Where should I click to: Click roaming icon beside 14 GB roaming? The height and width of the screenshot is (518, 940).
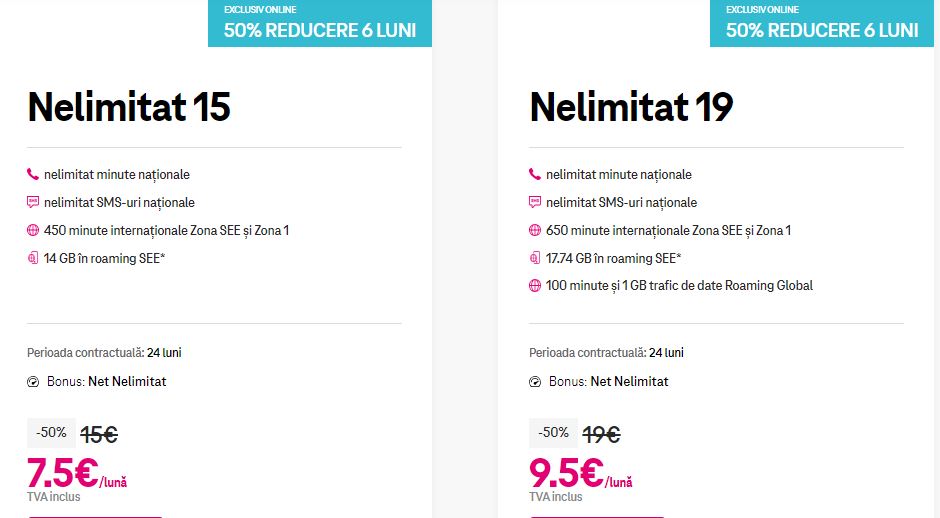tap(33, 258)
